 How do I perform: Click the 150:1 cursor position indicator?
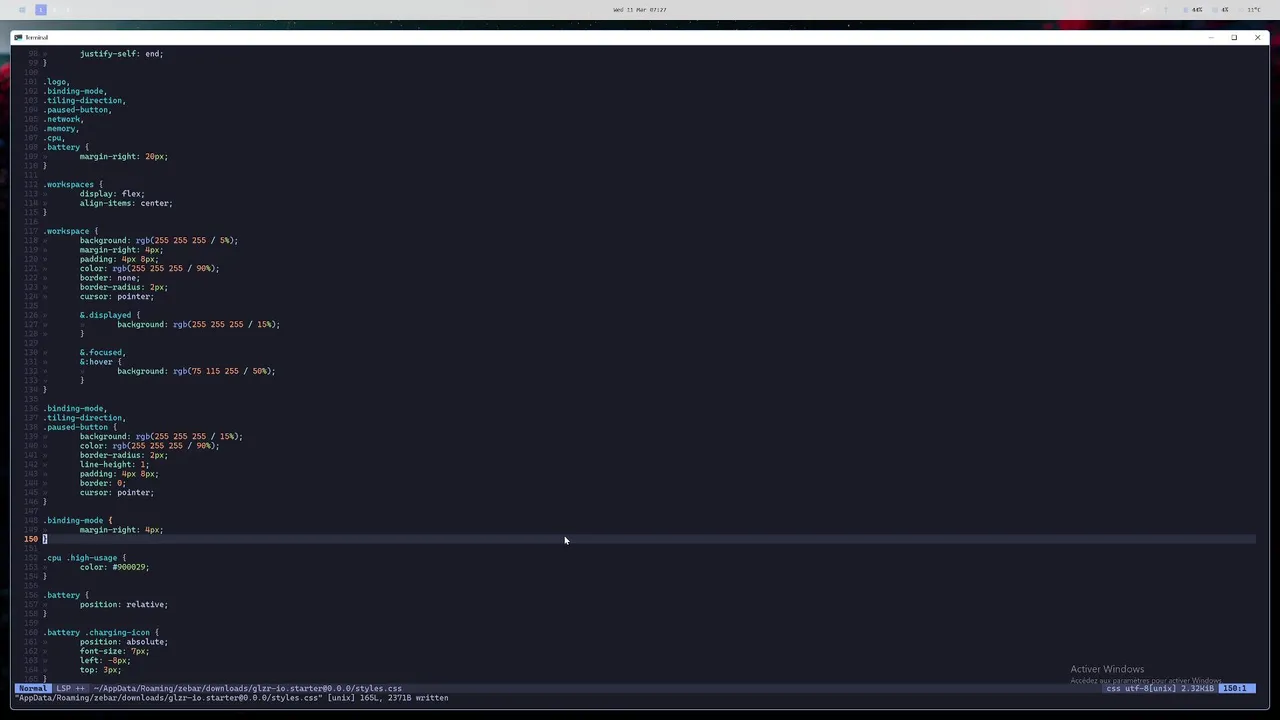click(1235, 688)
